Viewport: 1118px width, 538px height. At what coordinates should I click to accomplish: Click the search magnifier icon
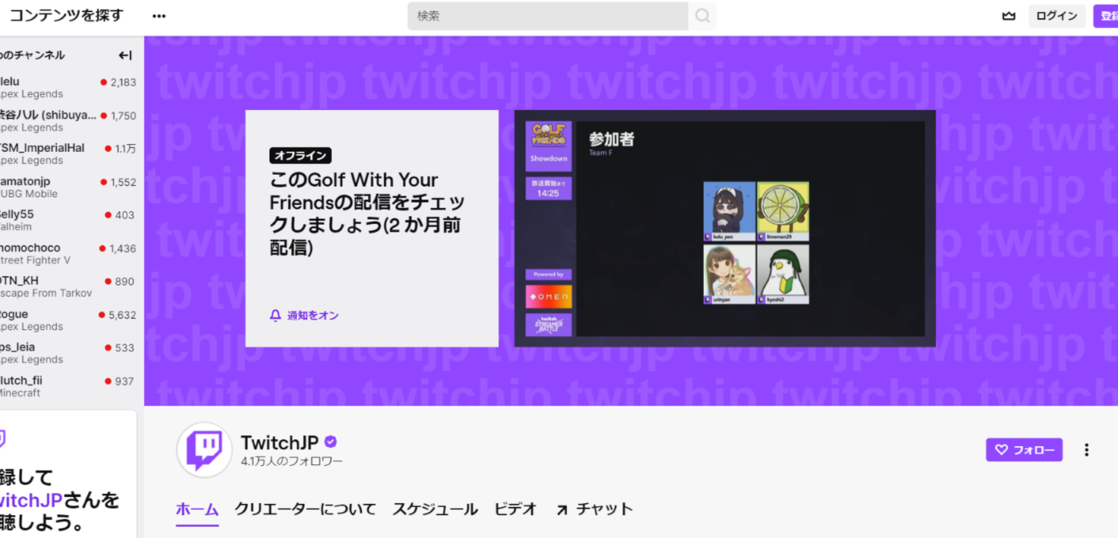click(x=702, y=16)
